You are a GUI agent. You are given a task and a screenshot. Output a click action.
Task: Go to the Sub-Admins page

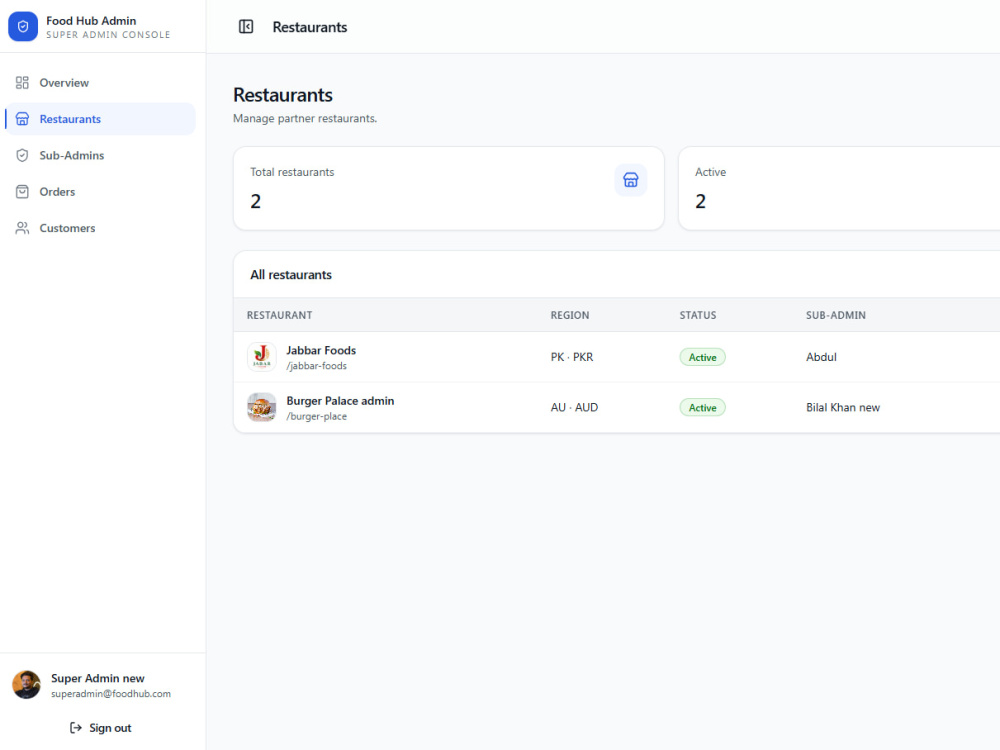coord(100,156)
